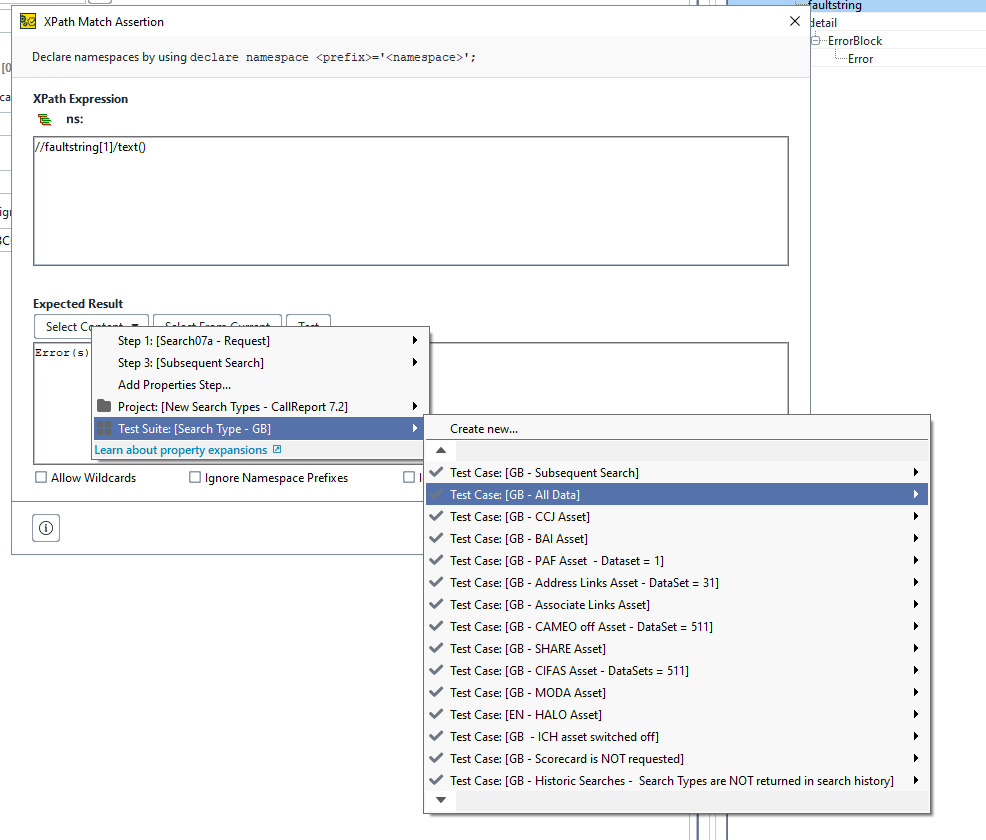The width and height of the screenshot is (986, 840).
Task: Expand Step 3 Subsequent Search submenu arrow
Action: click(414, 362)
